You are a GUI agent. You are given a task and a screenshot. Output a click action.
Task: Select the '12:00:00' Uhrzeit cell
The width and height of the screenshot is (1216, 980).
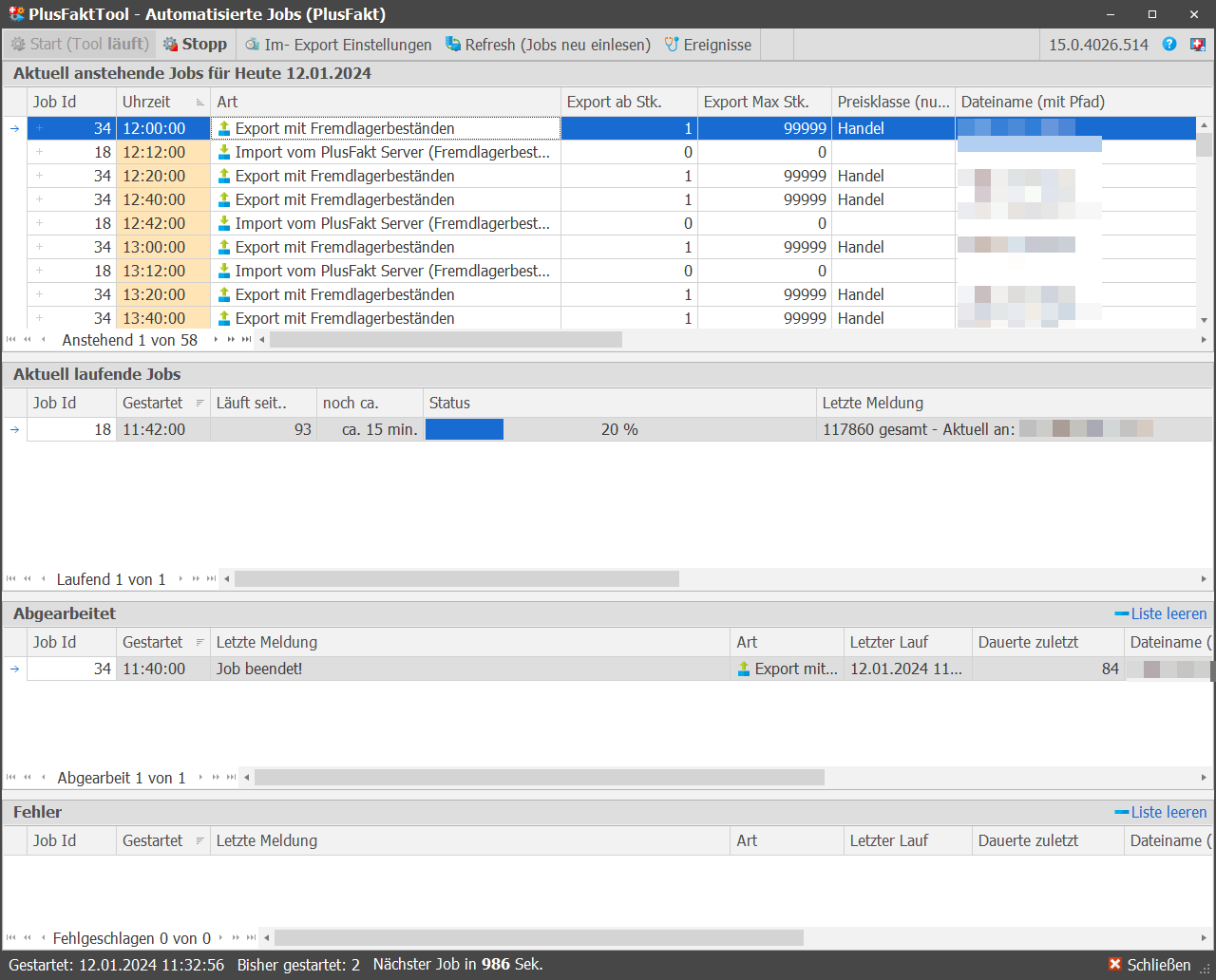pos(162,128)
